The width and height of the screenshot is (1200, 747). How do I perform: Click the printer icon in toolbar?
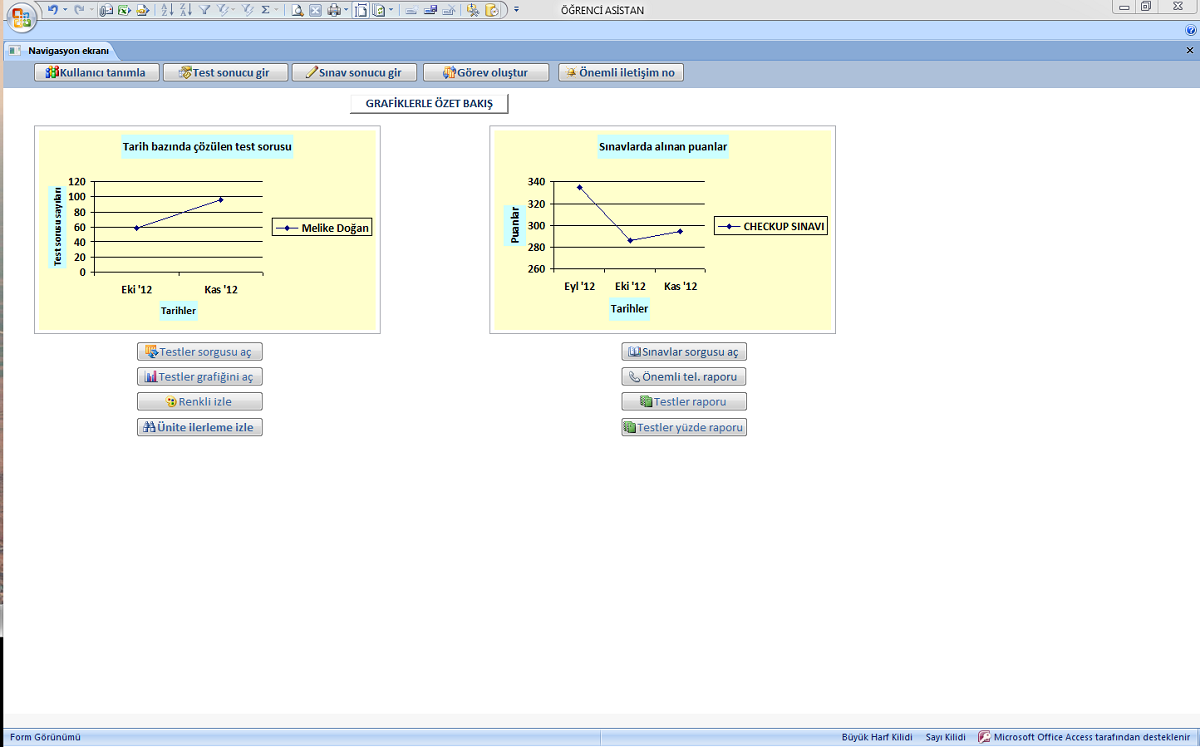tap(333, 10)
